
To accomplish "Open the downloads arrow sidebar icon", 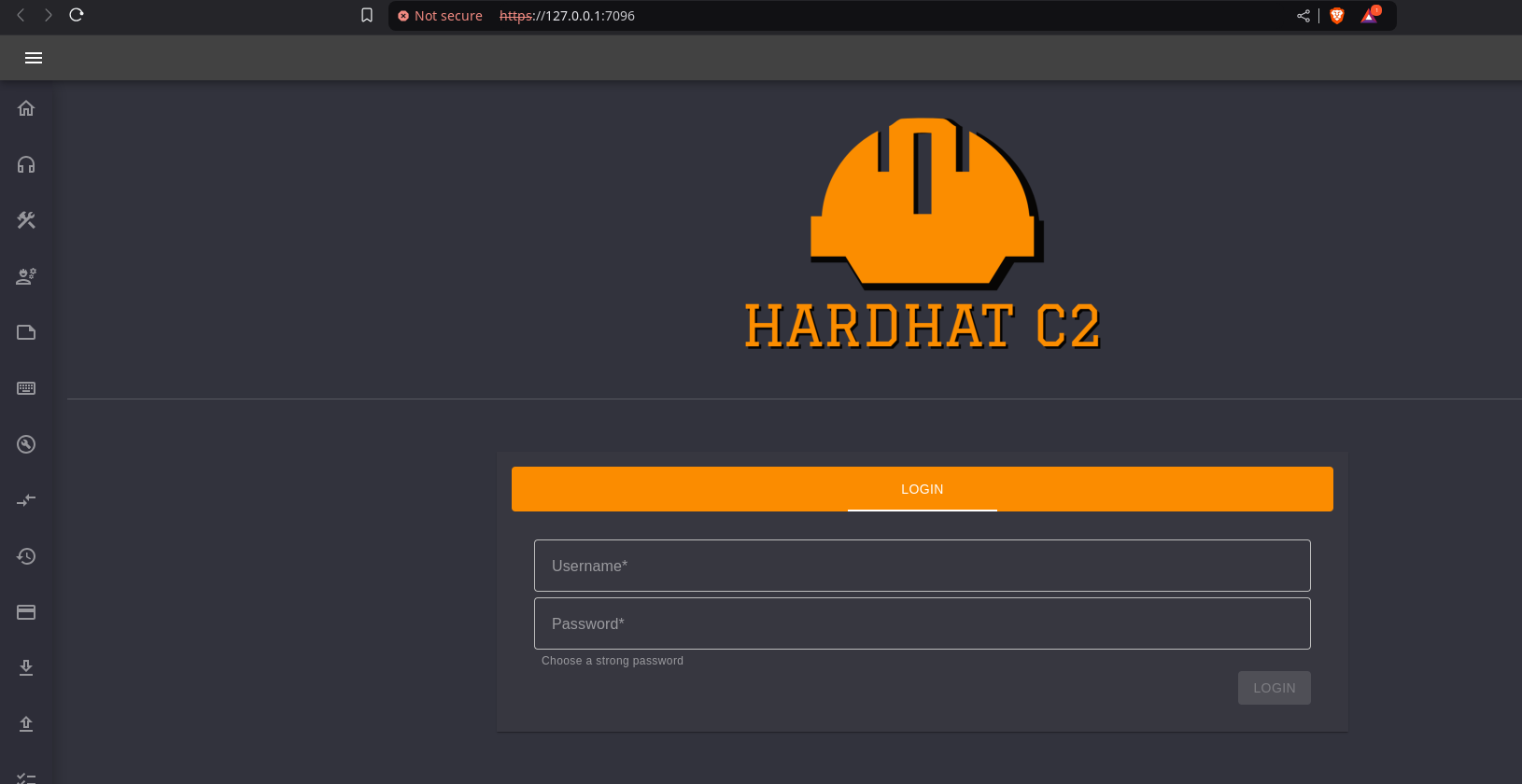I will [x=26, y=668].
